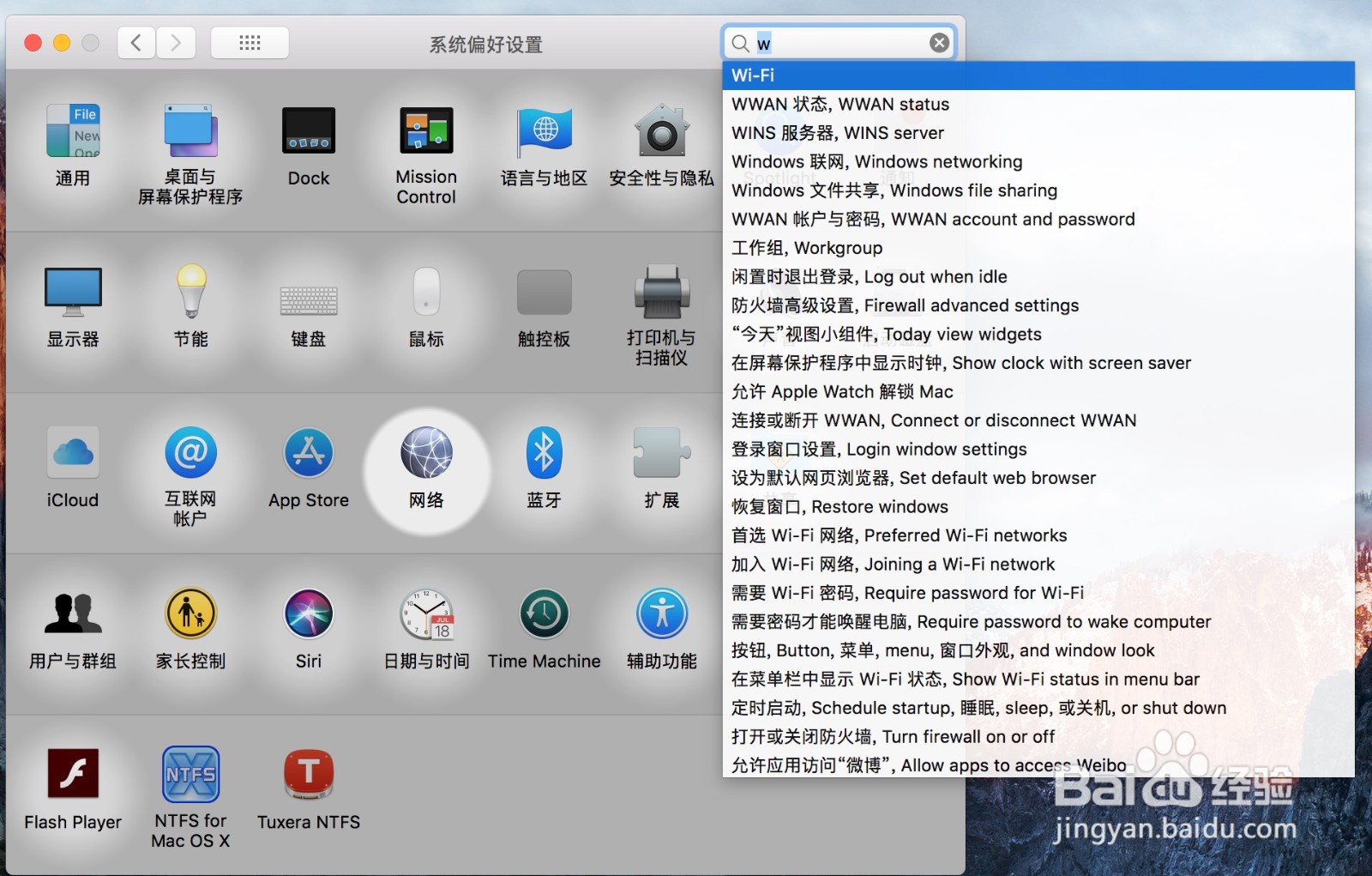Select 工作组, Workgroup suggestion
Screen dimensions: 1372x876
click(1038, 248)
